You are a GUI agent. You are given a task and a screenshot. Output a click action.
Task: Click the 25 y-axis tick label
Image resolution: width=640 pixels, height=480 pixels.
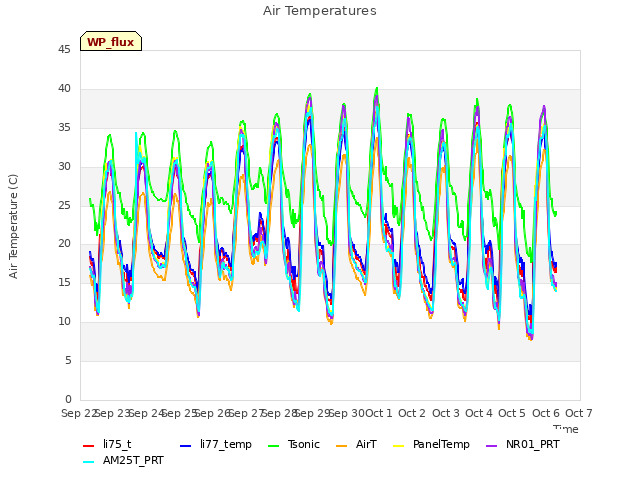pos(64,205)
